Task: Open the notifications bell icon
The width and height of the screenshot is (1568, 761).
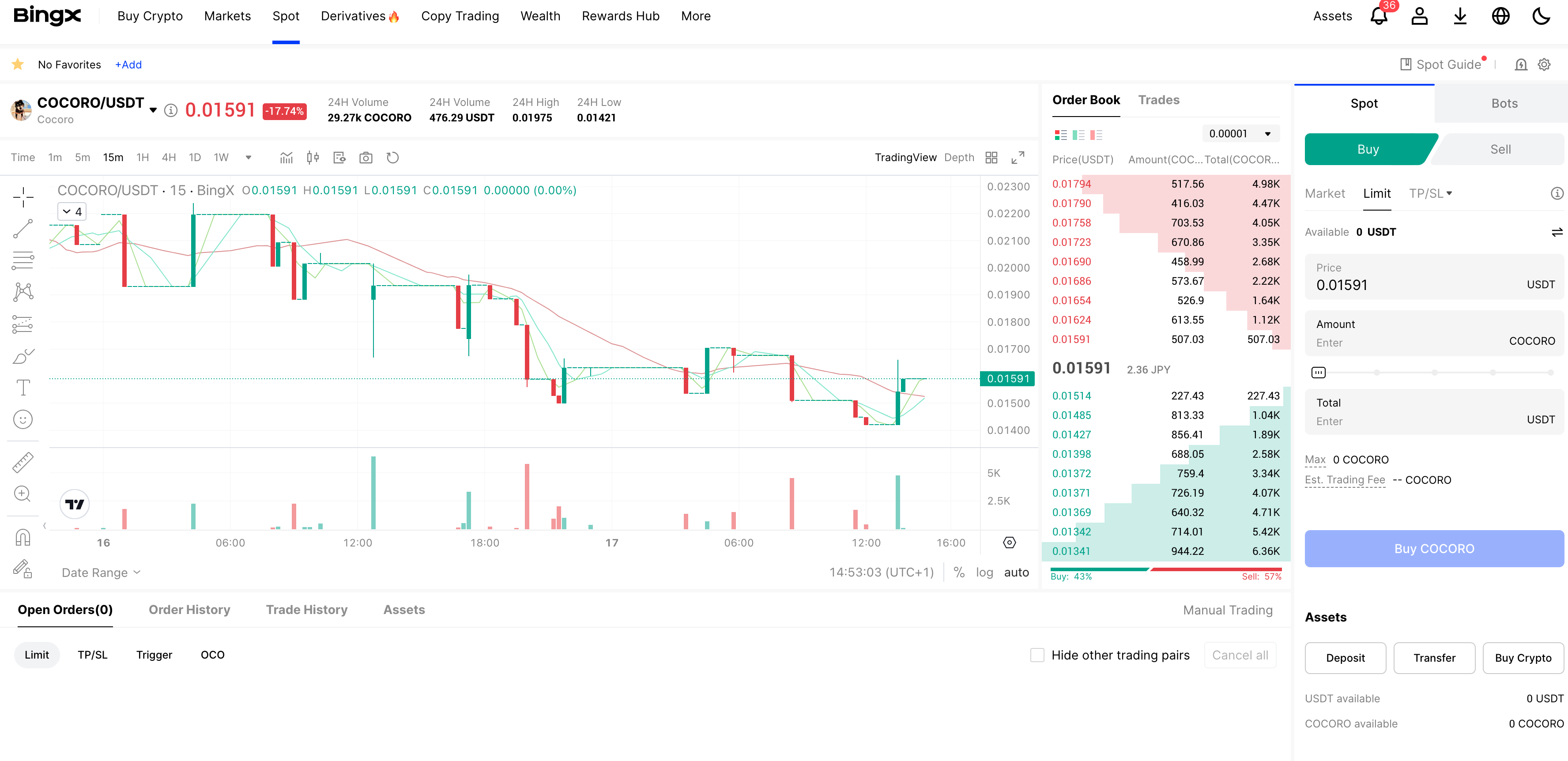Action: (1379, 16)
